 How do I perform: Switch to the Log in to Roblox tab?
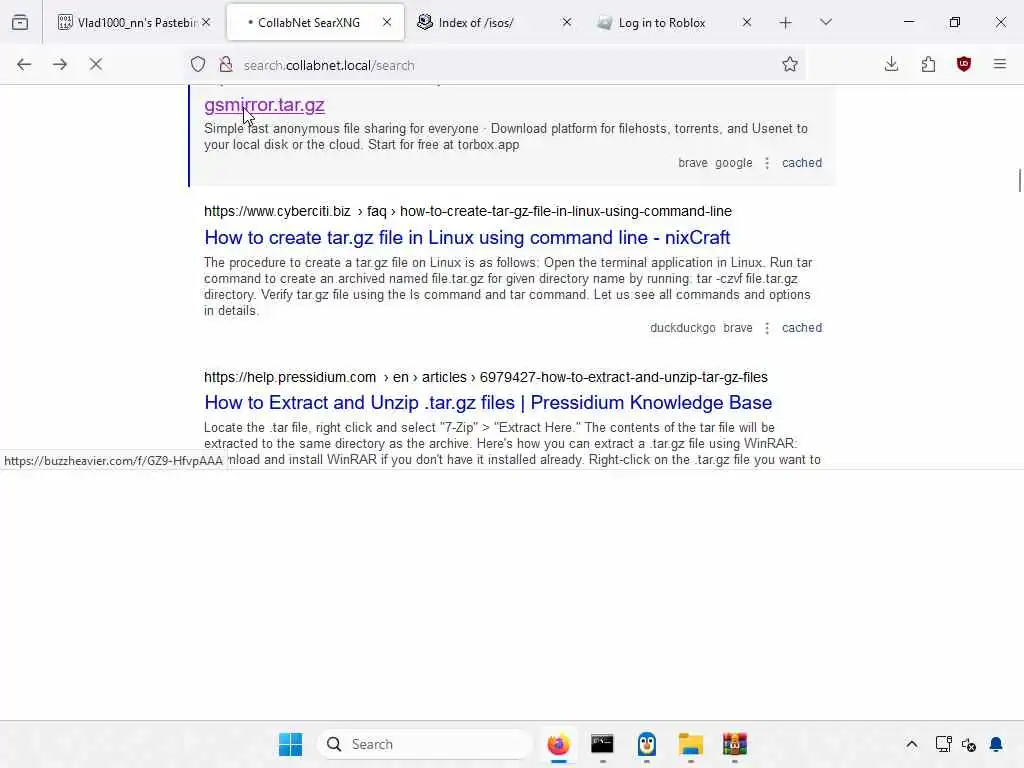click(x=676, y=23)
